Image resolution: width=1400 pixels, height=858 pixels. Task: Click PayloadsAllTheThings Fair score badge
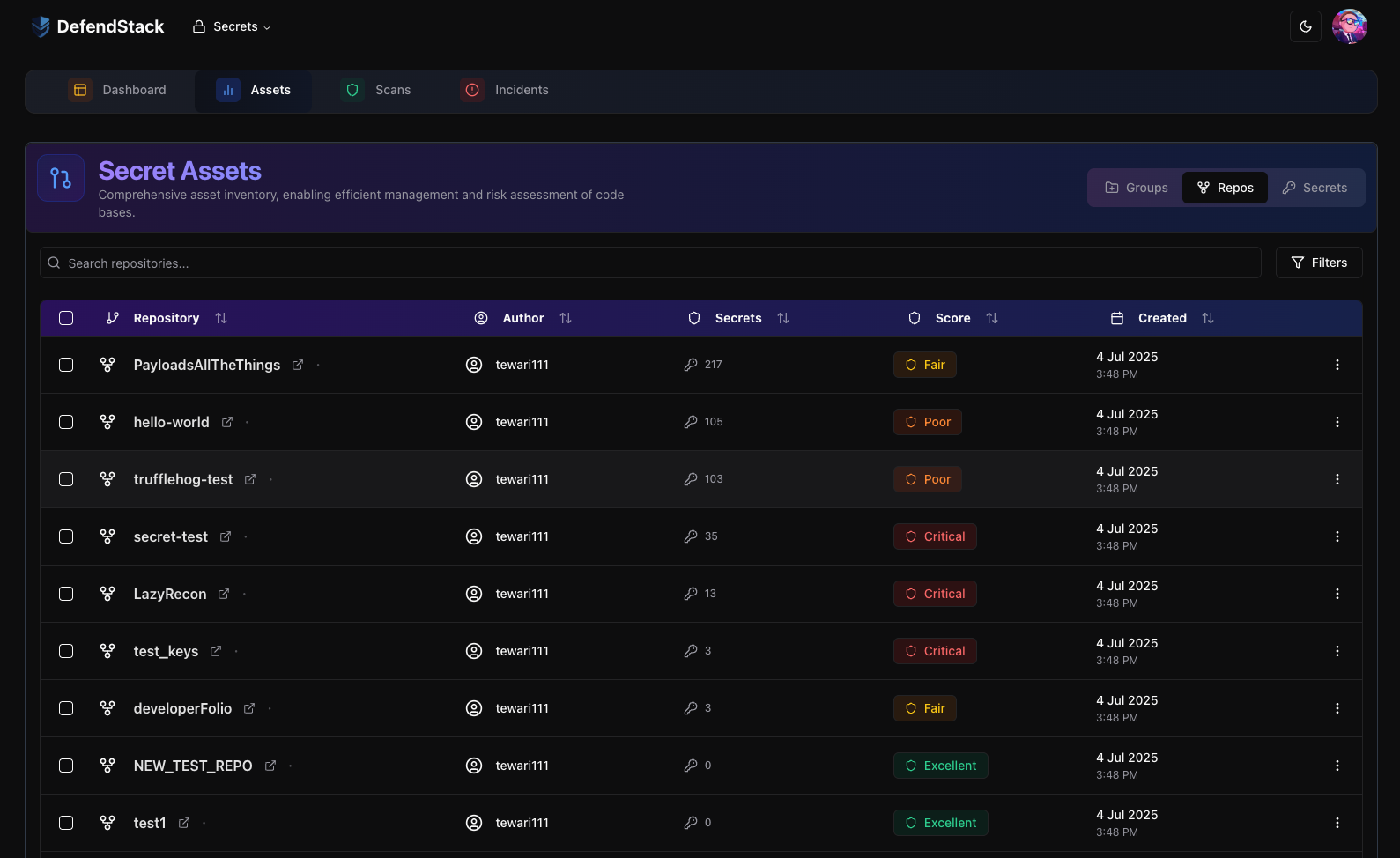pyautogui.click(x=925, y=365)
